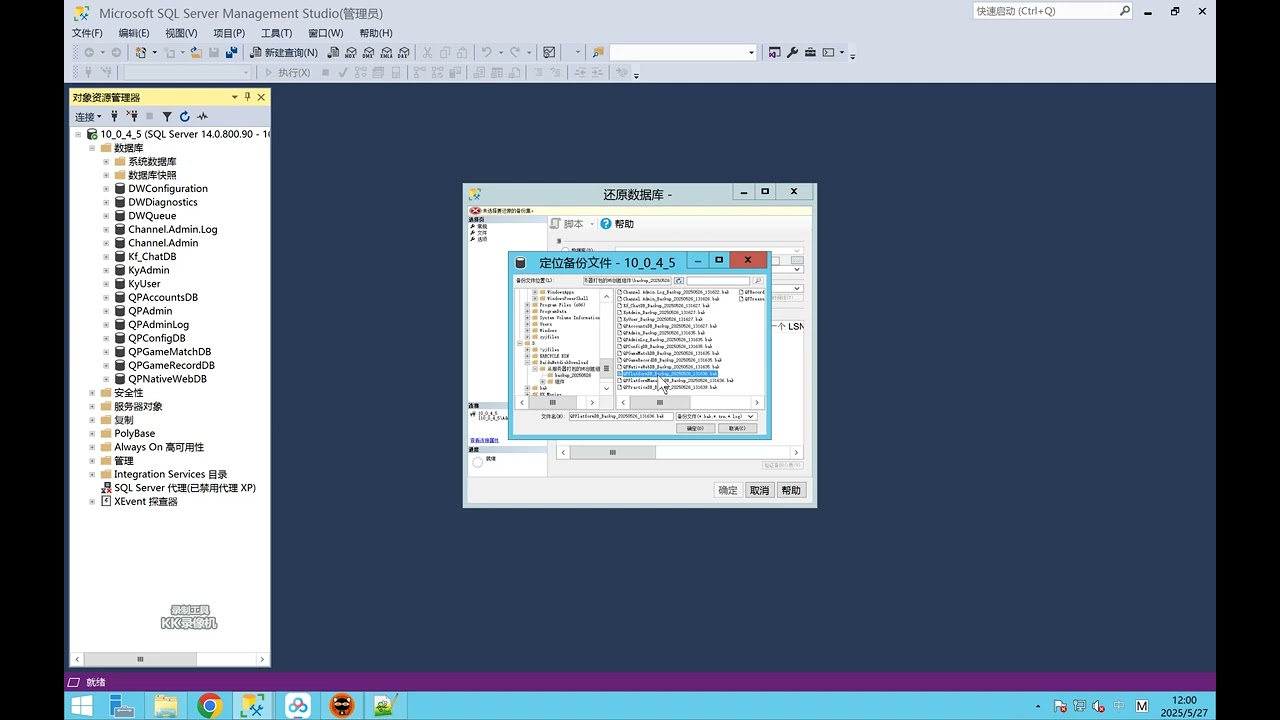Click the Find in Files toolbar icon
Viewport: 1280px width, 720px height.
point(598,52)
